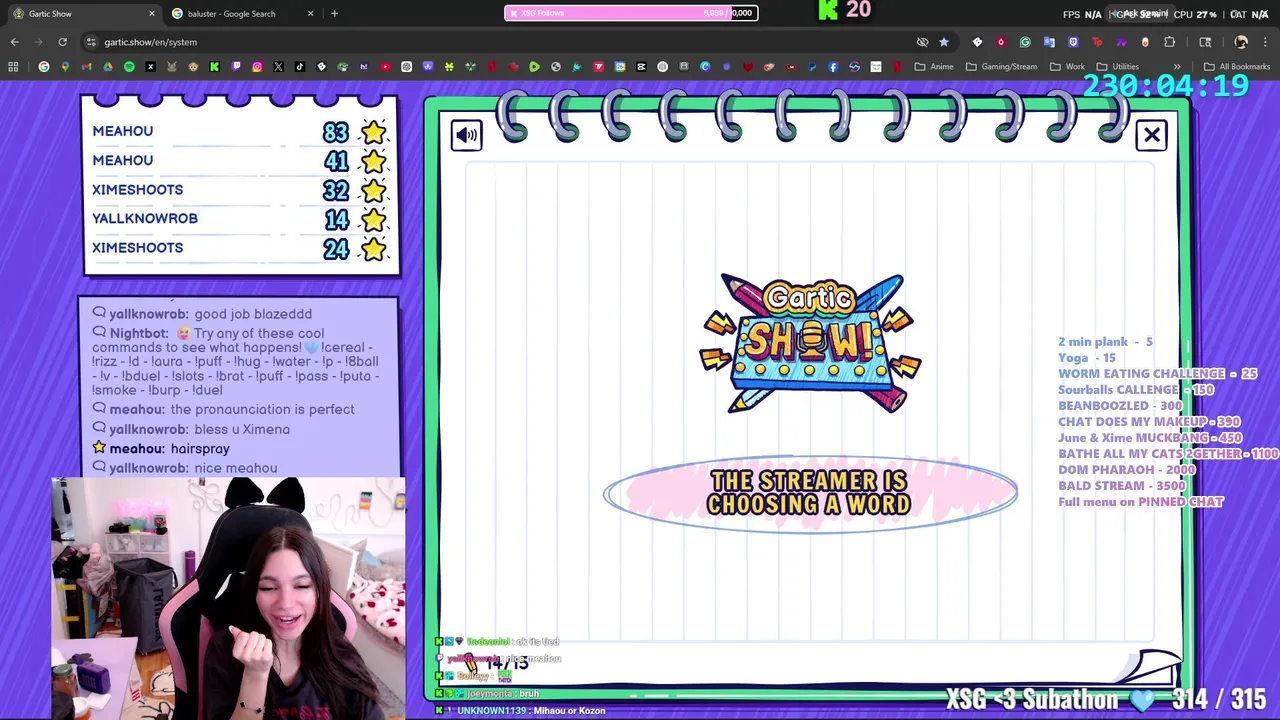Open the PayPal bookmark
Image resolution: width=1280 pixels, height=720 pixels.
click(x=811, y=67)
